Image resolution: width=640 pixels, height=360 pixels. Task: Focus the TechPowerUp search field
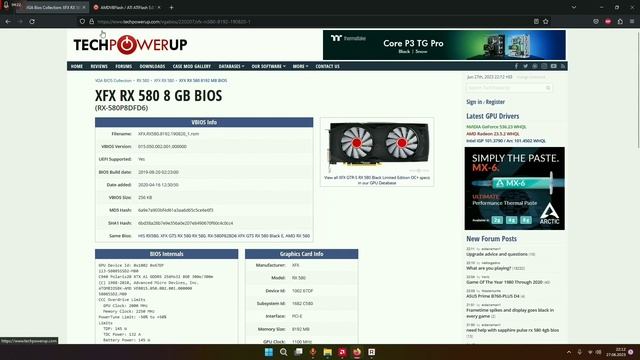509,88
